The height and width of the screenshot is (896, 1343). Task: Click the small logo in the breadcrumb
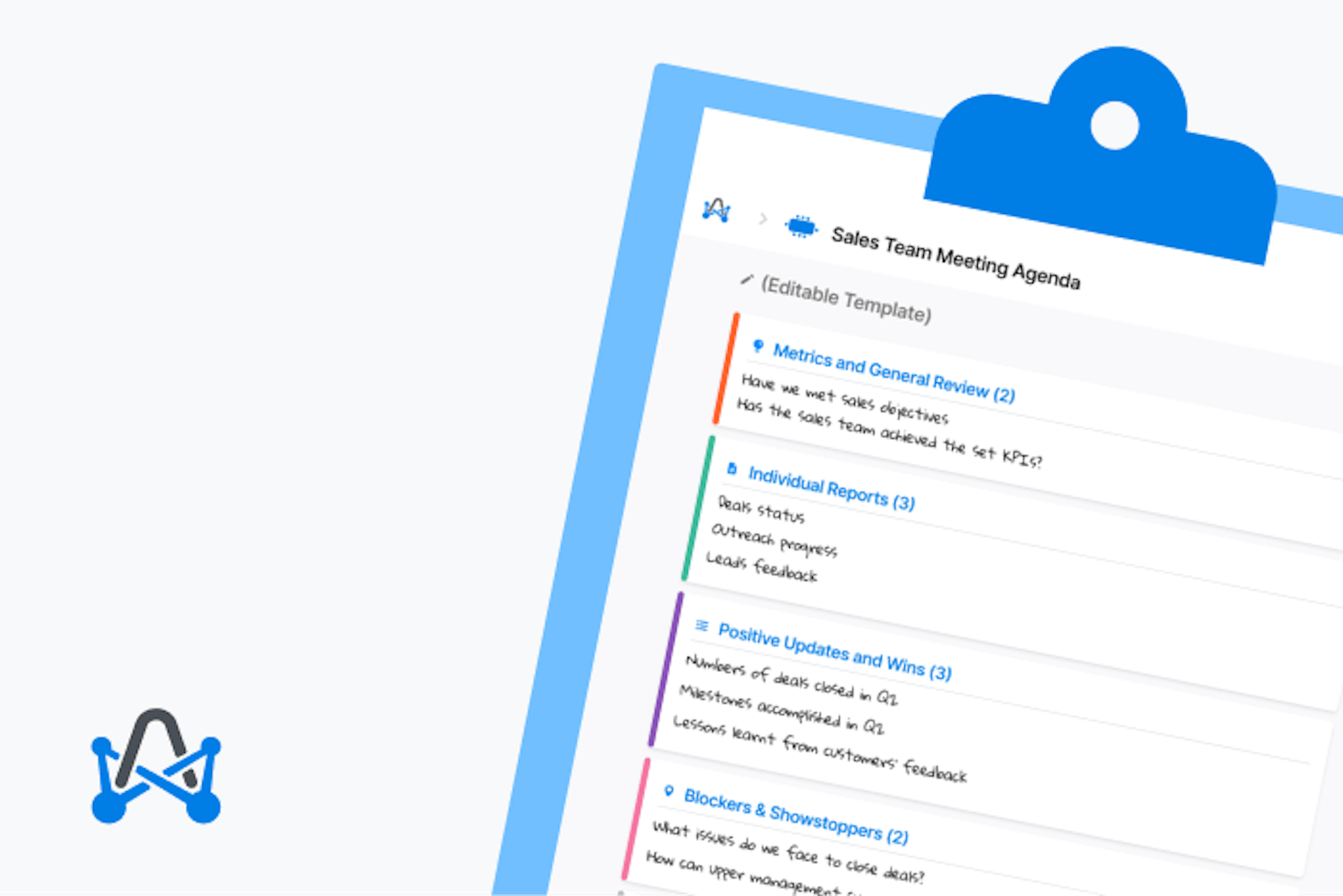717,209
